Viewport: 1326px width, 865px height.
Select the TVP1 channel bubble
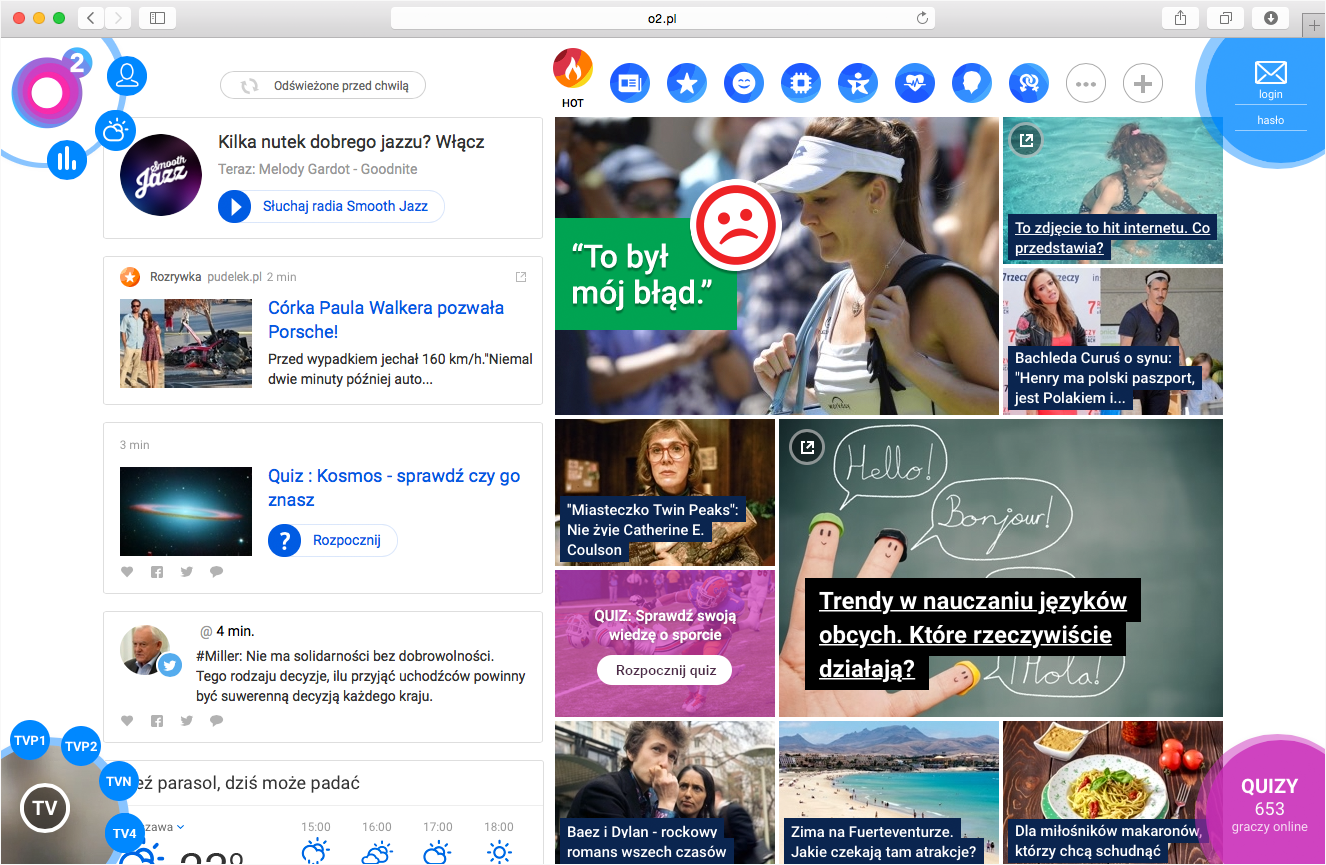(x=30, y=741)
